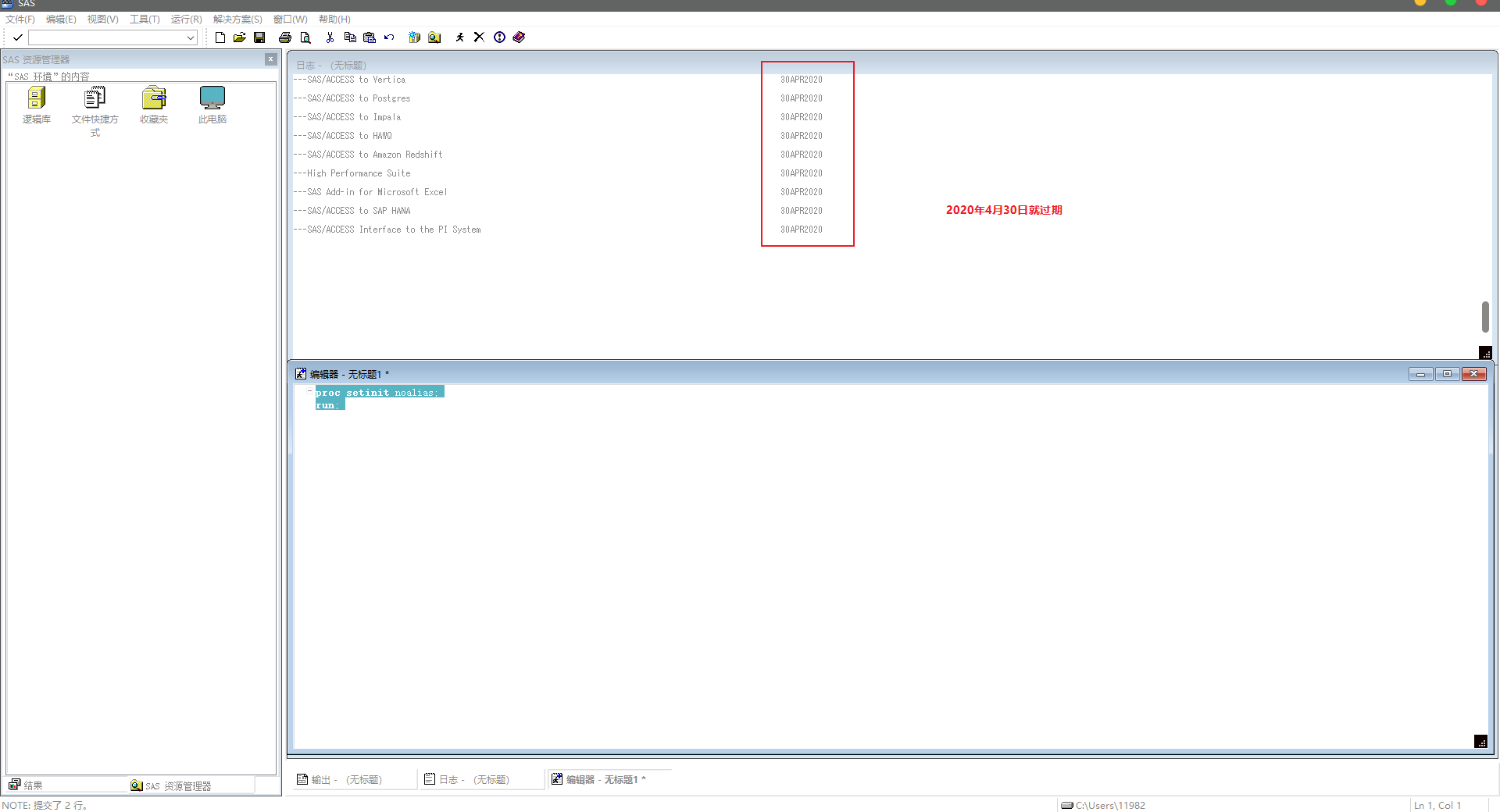Save with the floppy disk icon

[259, 37]
